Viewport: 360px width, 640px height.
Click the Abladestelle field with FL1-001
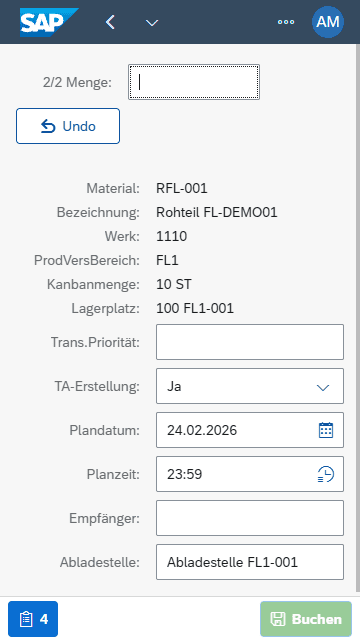(x=250, y=562)
